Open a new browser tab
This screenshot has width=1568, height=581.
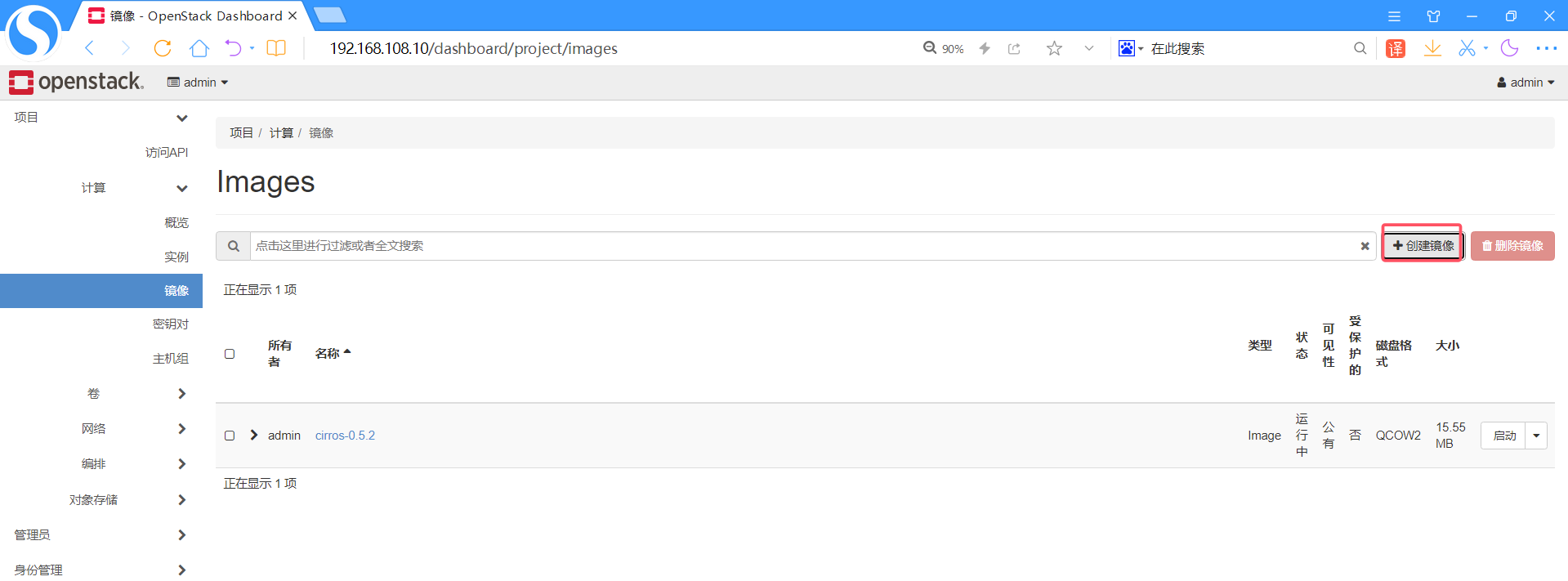[329, 16]
